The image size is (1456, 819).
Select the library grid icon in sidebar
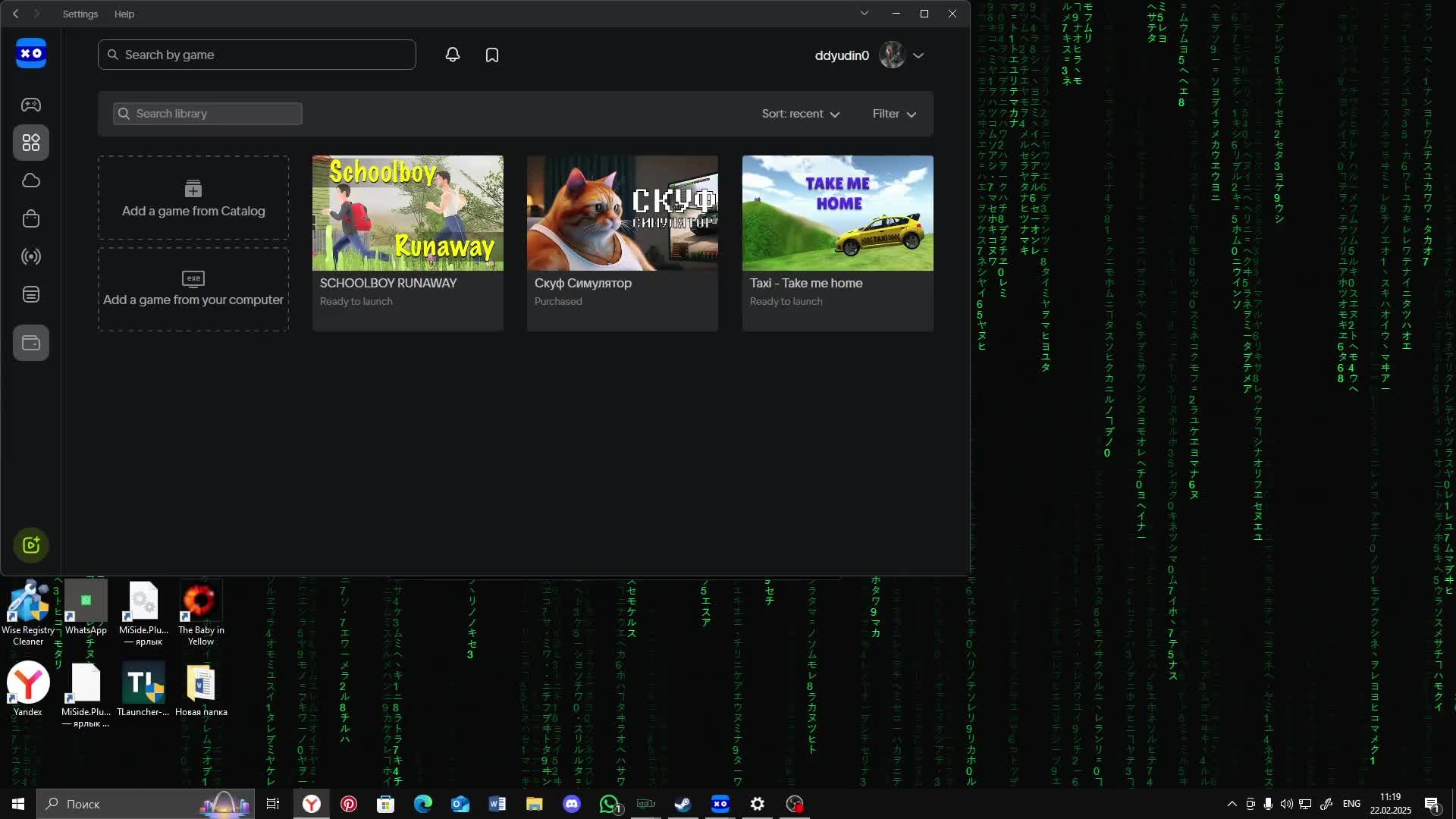31,143
